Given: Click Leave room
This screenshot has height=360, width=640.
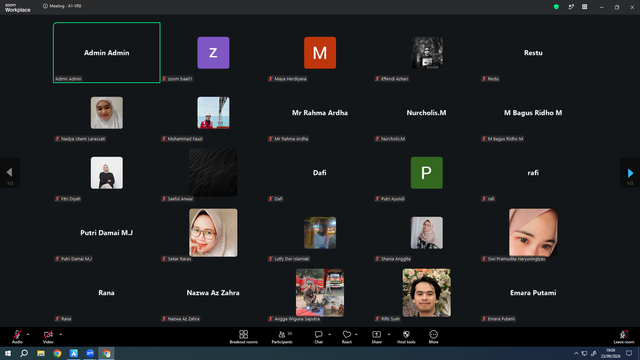Looking at the screenshot, I should [624, 337].
